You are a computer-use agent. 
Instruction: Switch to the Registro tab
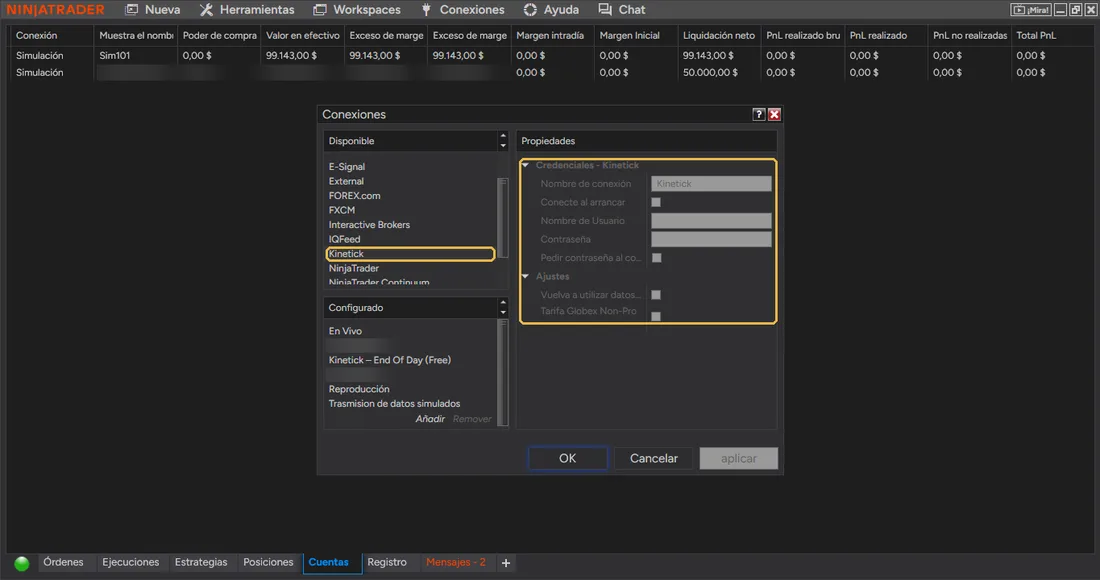(x=387, y=562)
